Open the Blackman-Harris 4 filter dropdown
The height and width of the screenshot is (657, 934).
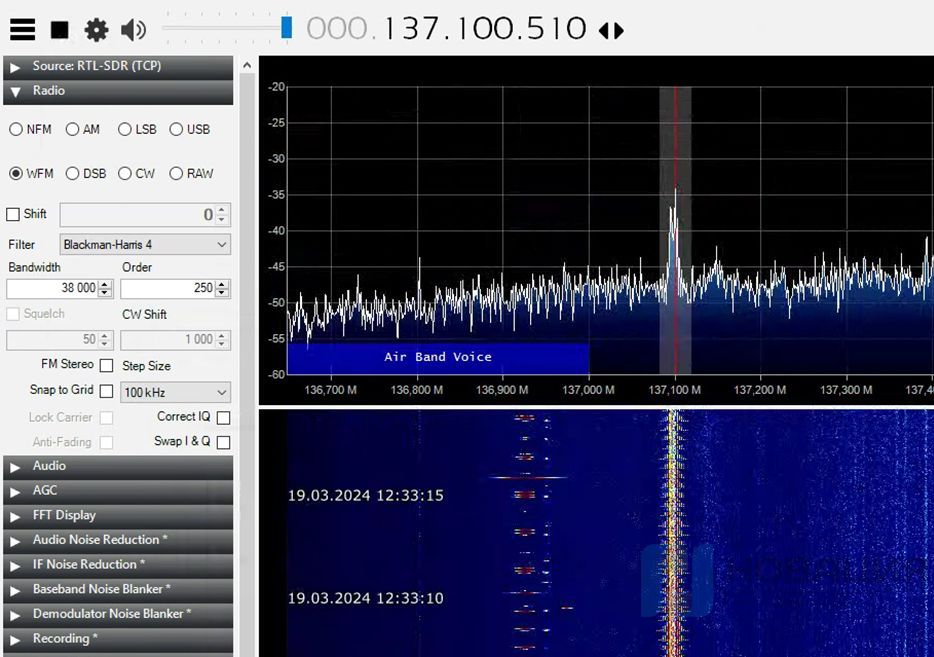click(144, 244)
